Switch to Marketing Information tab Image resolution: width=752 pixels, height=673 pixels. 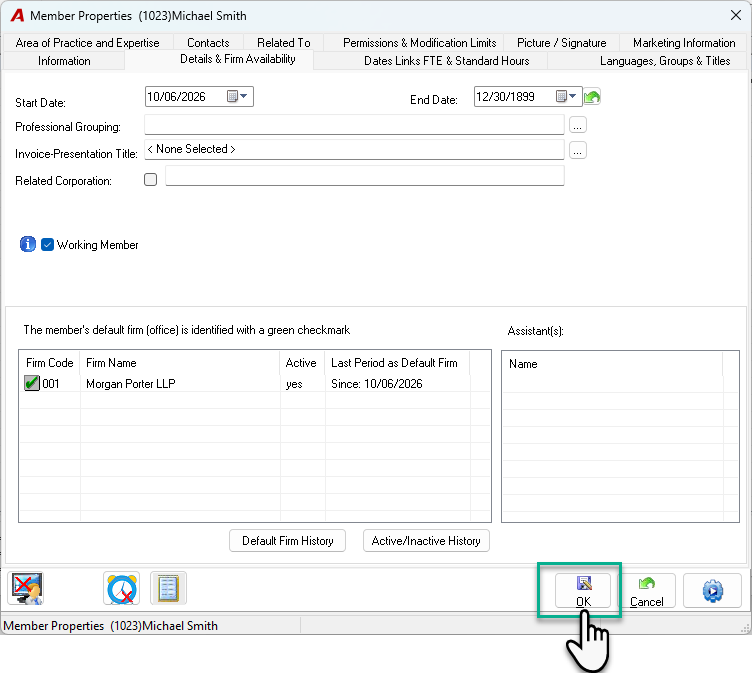click(x=684, y=43)
